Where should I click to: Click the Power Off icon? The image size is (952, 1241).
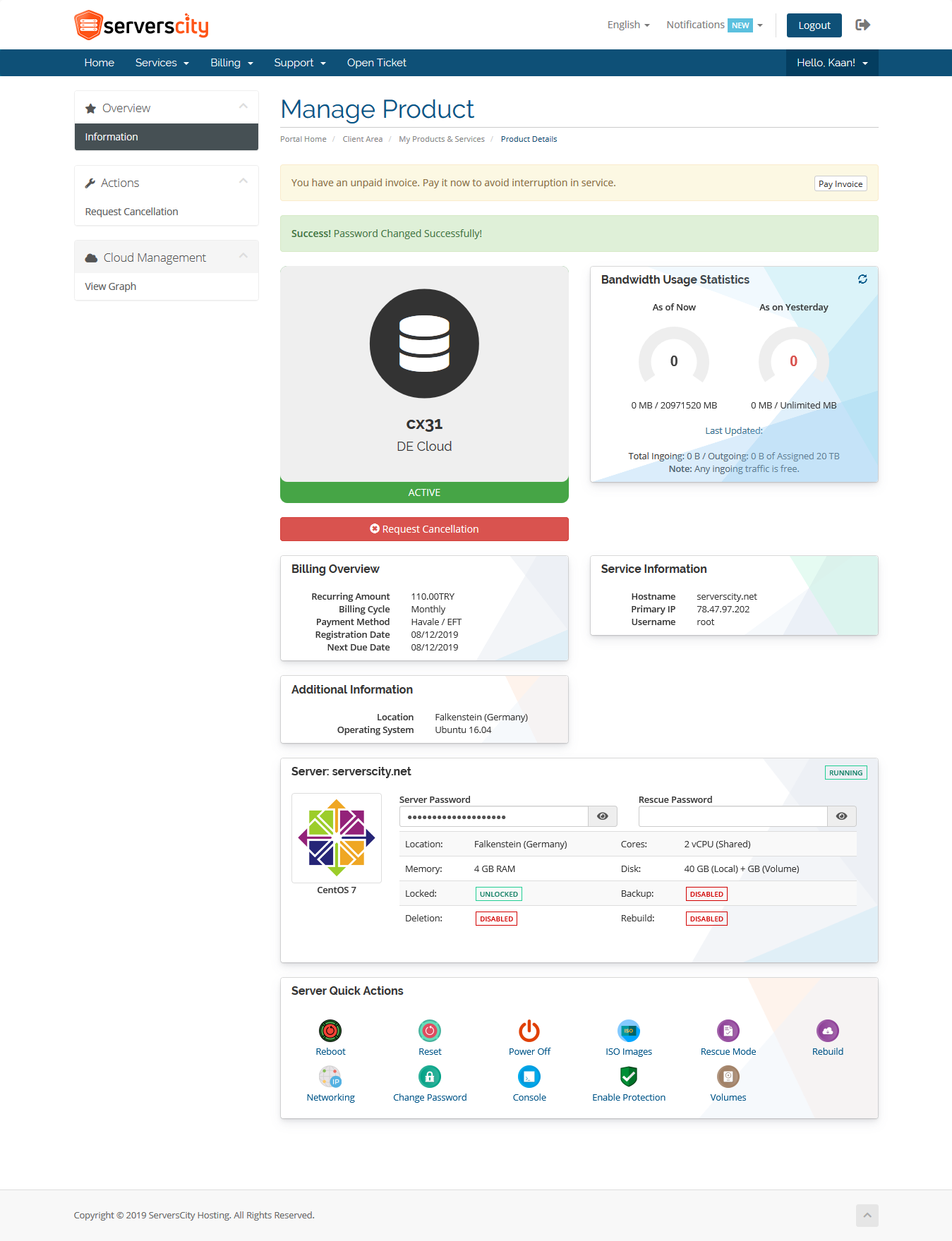(529, 1031)
